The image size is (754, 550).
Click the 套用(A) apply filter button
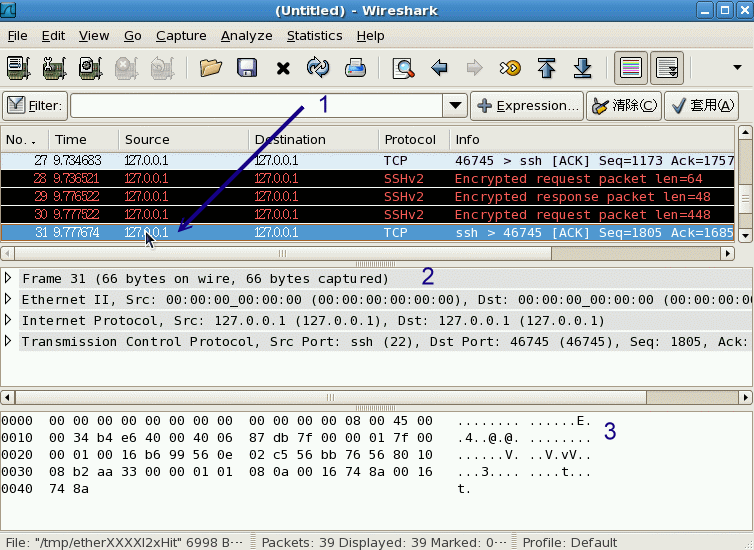[702, 106]
